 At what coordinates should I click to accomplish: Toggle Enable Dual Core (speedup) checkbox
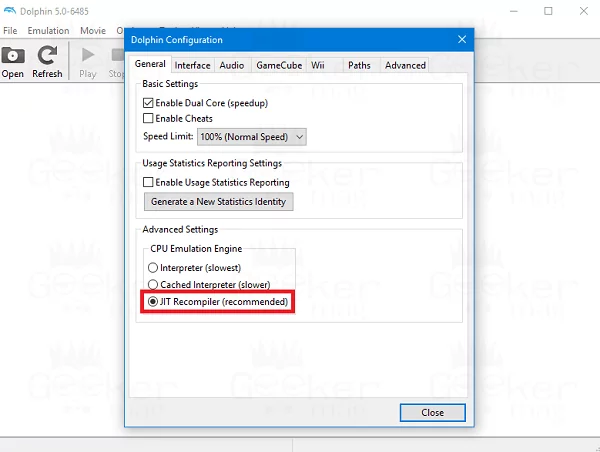pyautogui.click(x=148, y=103)
